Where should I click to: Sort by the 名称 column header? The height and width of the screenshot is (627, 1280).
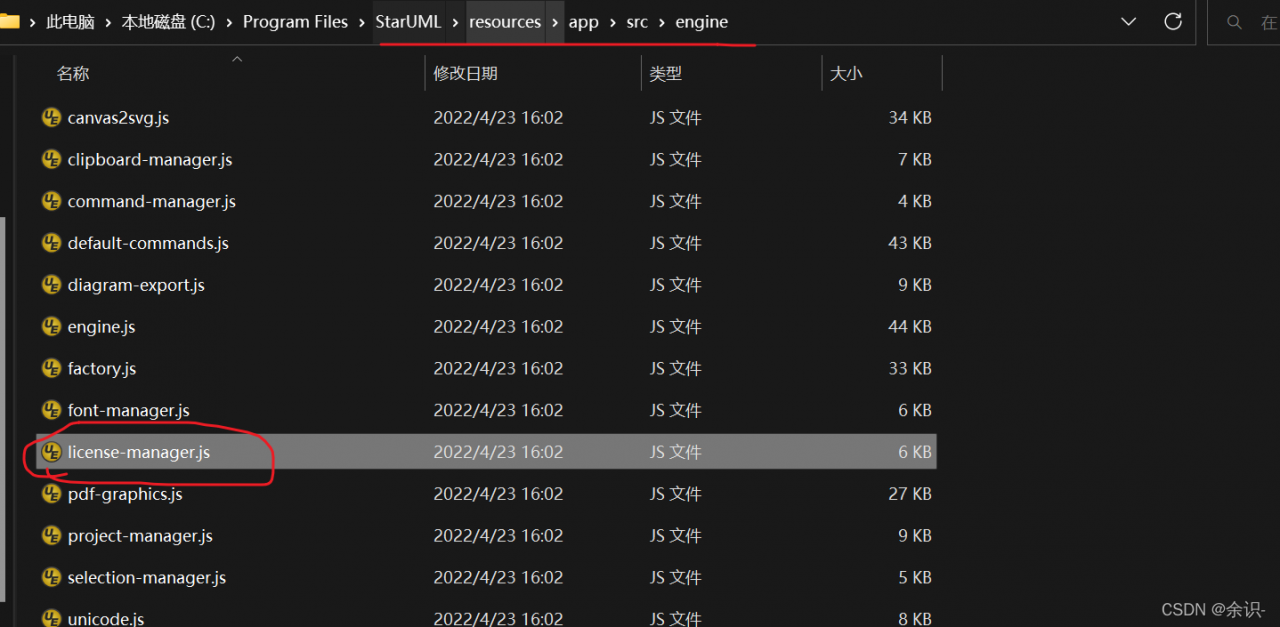tap(73, 74)
